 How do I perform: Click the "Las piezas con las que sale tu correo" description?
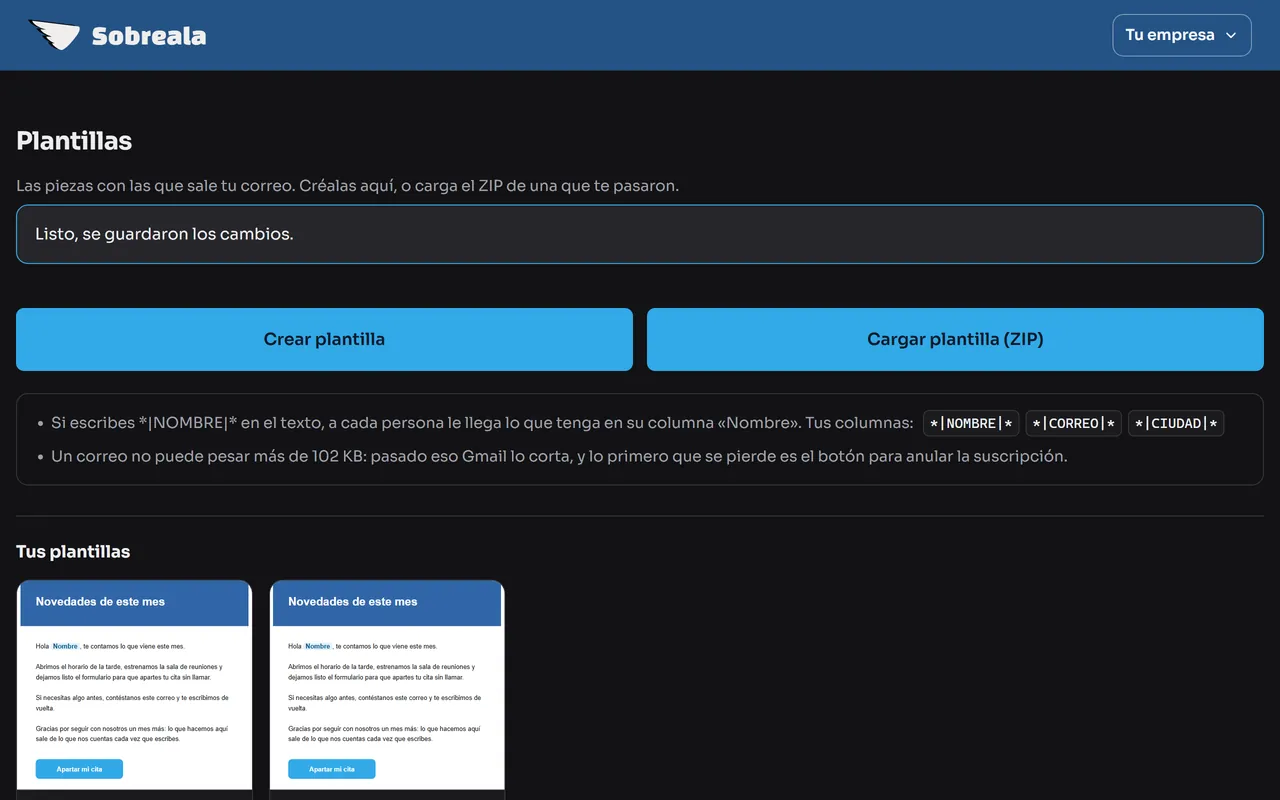[347, 186]
